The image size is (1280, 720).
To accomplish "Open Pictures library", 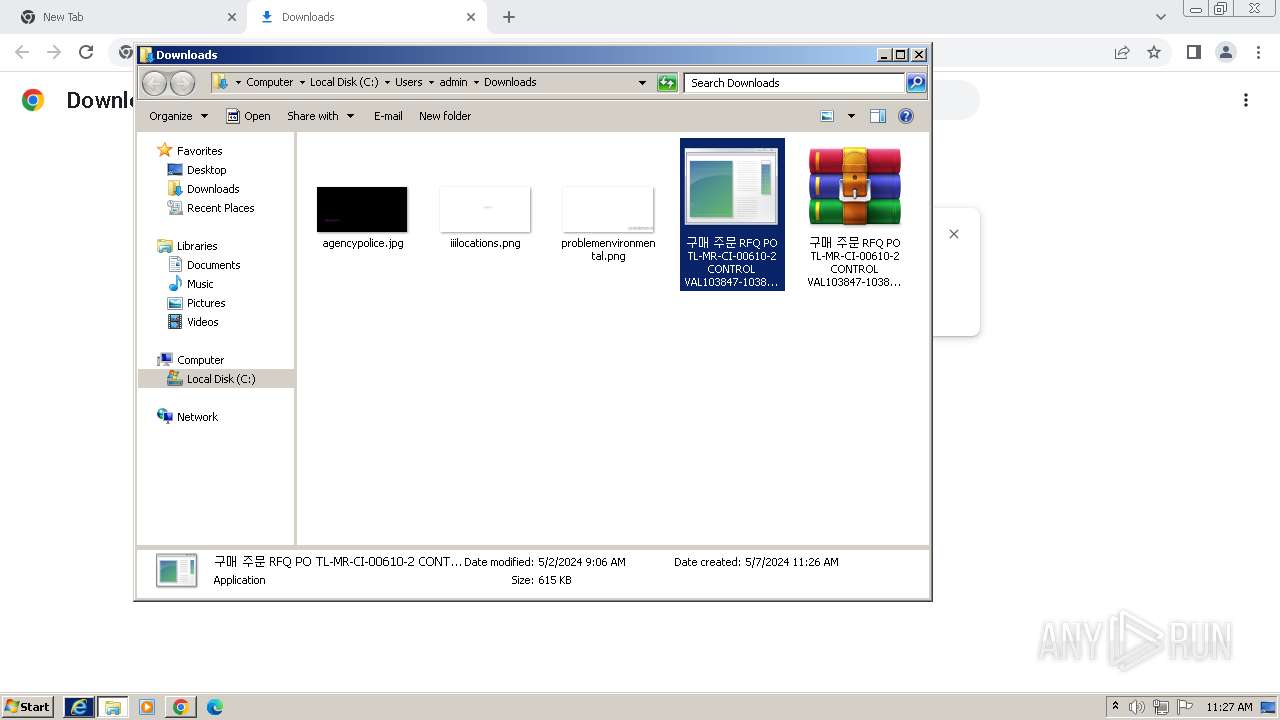I will [206, 303].
